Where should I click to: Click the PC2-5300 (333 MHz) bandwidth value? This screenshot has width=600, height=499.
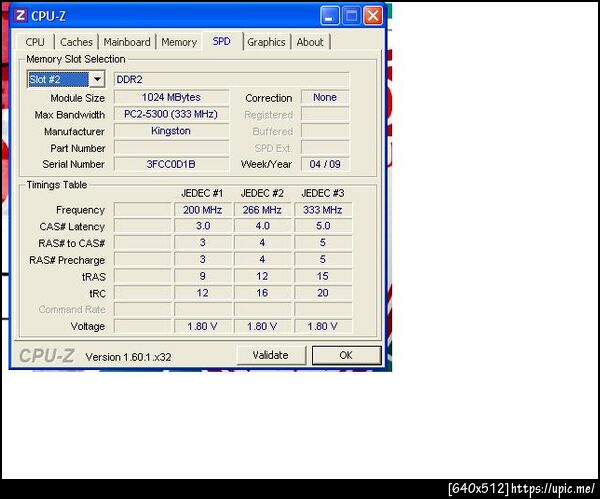pos(171,114)
